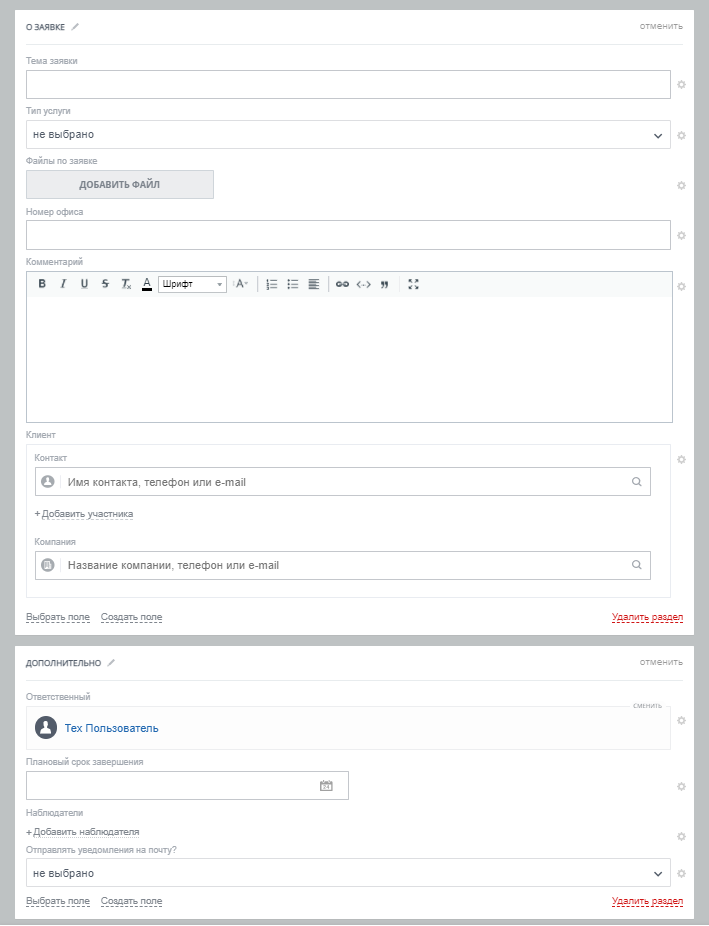The height and width of the screenshot is (926, 709).
Task: Apply italic formatting in the comment editor
Action: (x=63, y=284)
